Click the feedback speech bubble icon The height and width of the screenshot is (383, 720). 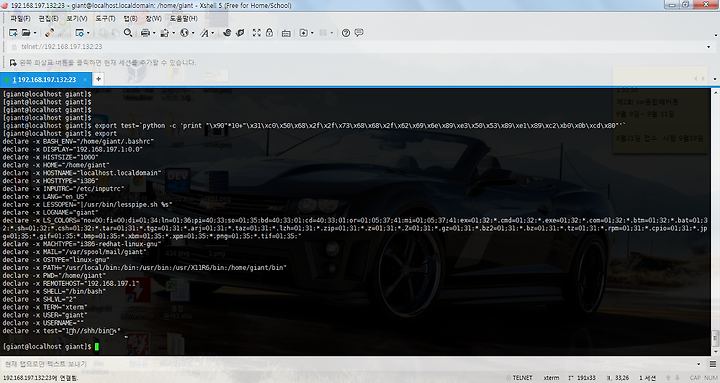tap(359, 33)
